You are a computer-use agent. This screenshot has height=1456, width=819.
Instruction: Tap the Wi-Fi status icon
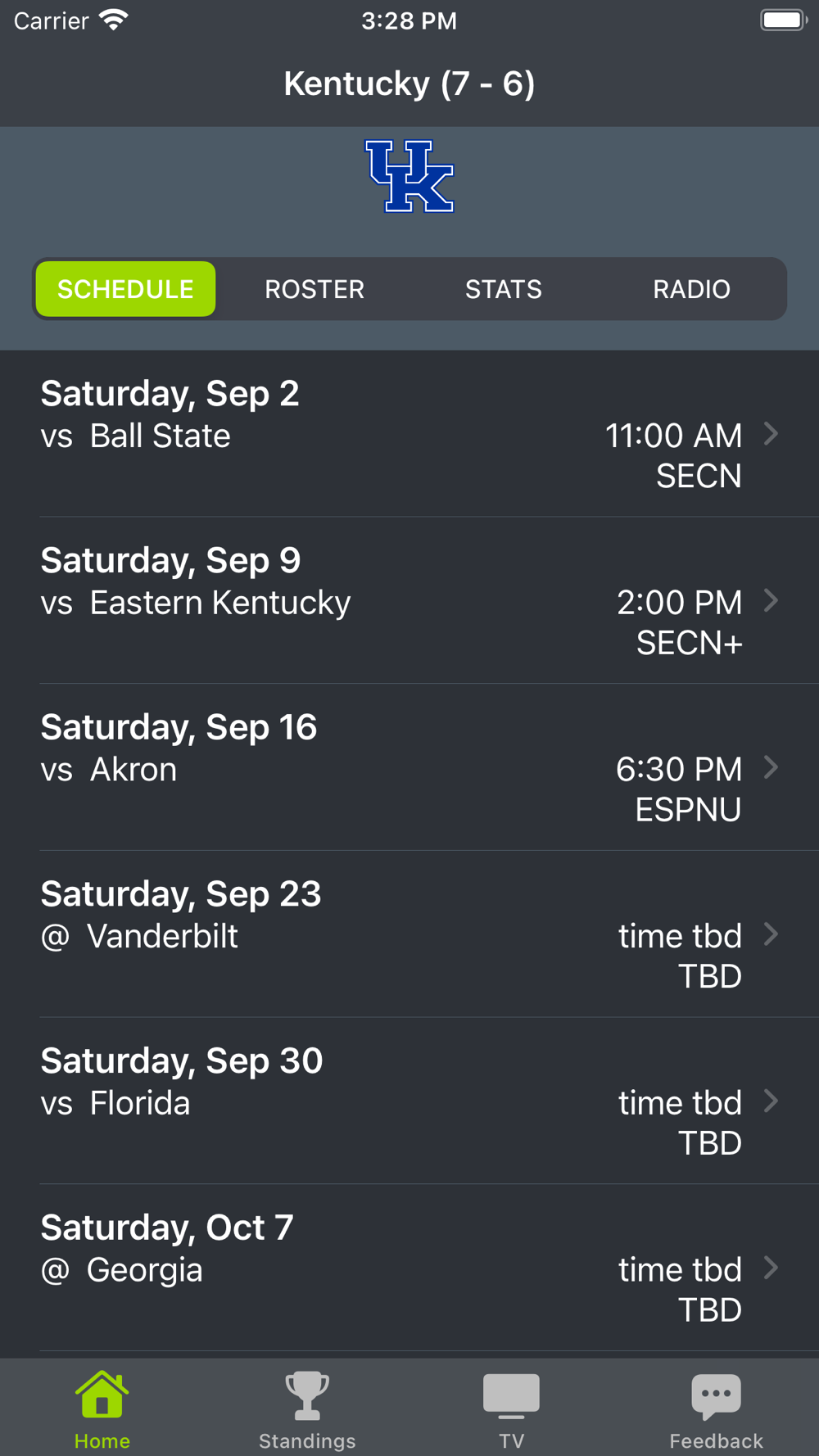(114, 20)
